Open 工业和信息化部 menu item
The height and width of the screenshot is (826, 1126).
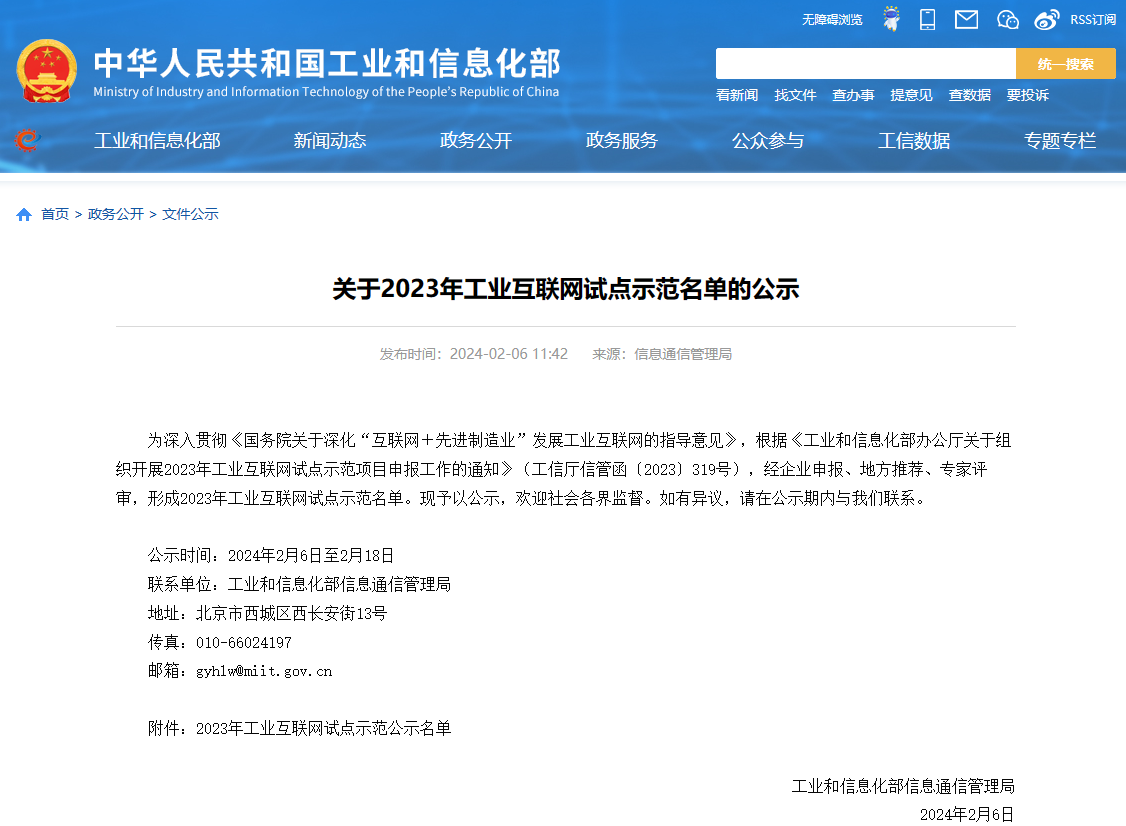157,141
